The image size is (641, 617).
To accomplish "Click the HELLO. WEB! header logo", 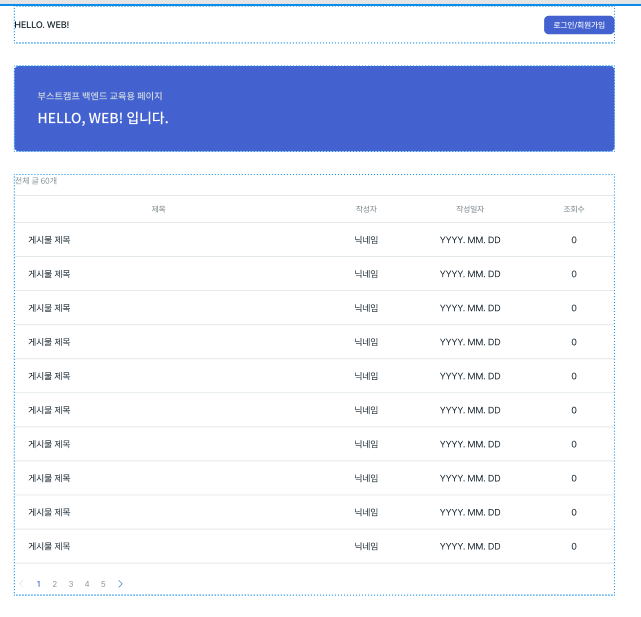I will pyautogui.click(x=42, y=25).
